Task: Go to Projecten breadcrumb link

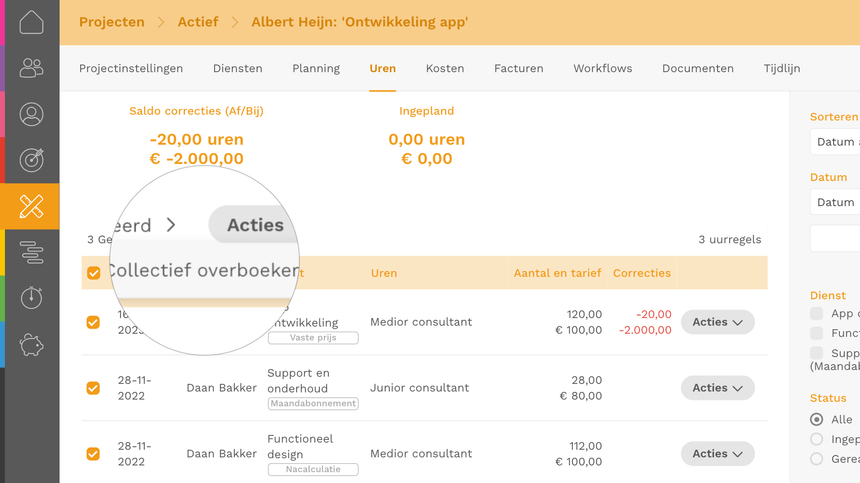Action: tap(112, 22)
